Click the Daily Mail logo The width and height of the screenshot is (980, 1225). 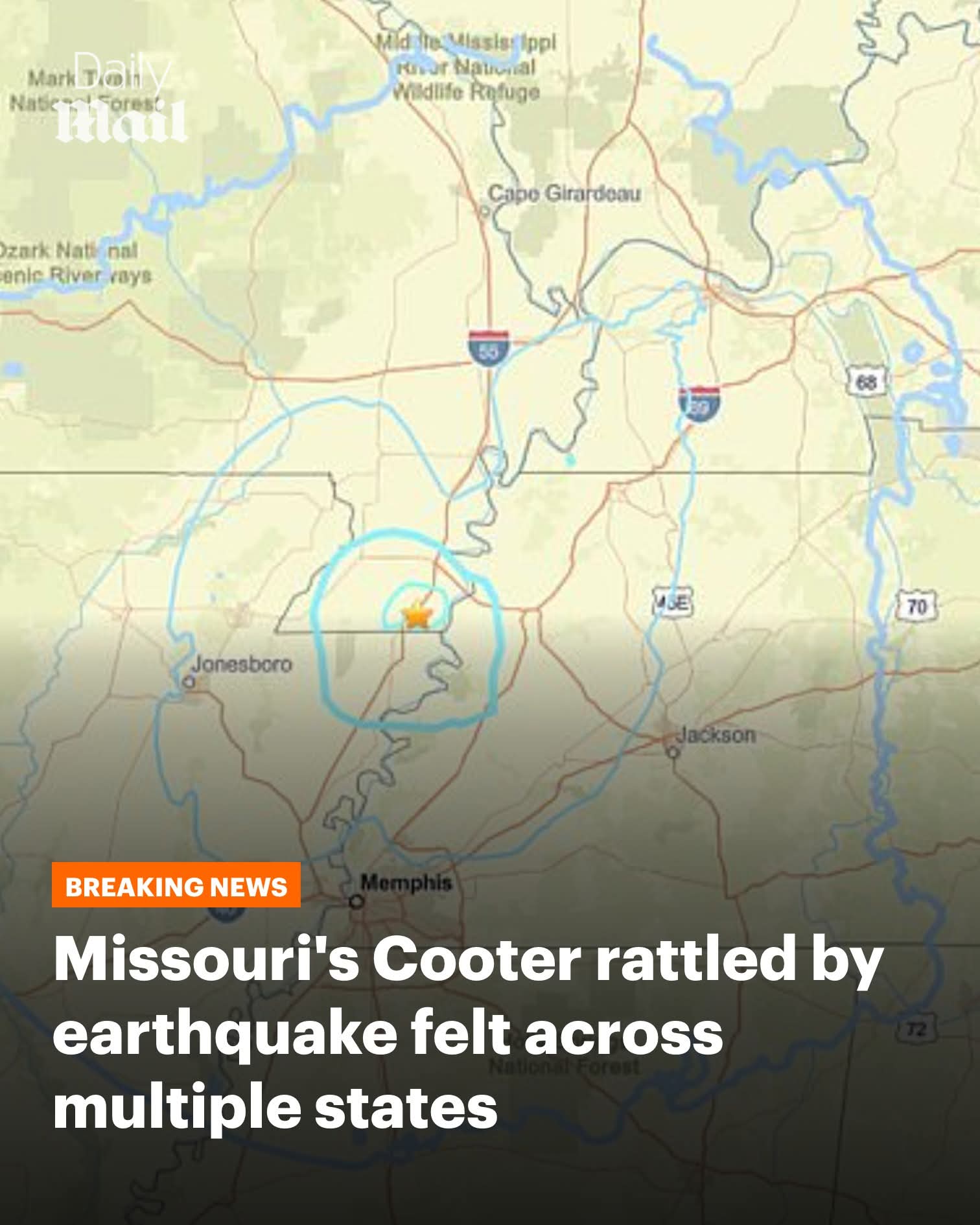click(x=122, y=100)
